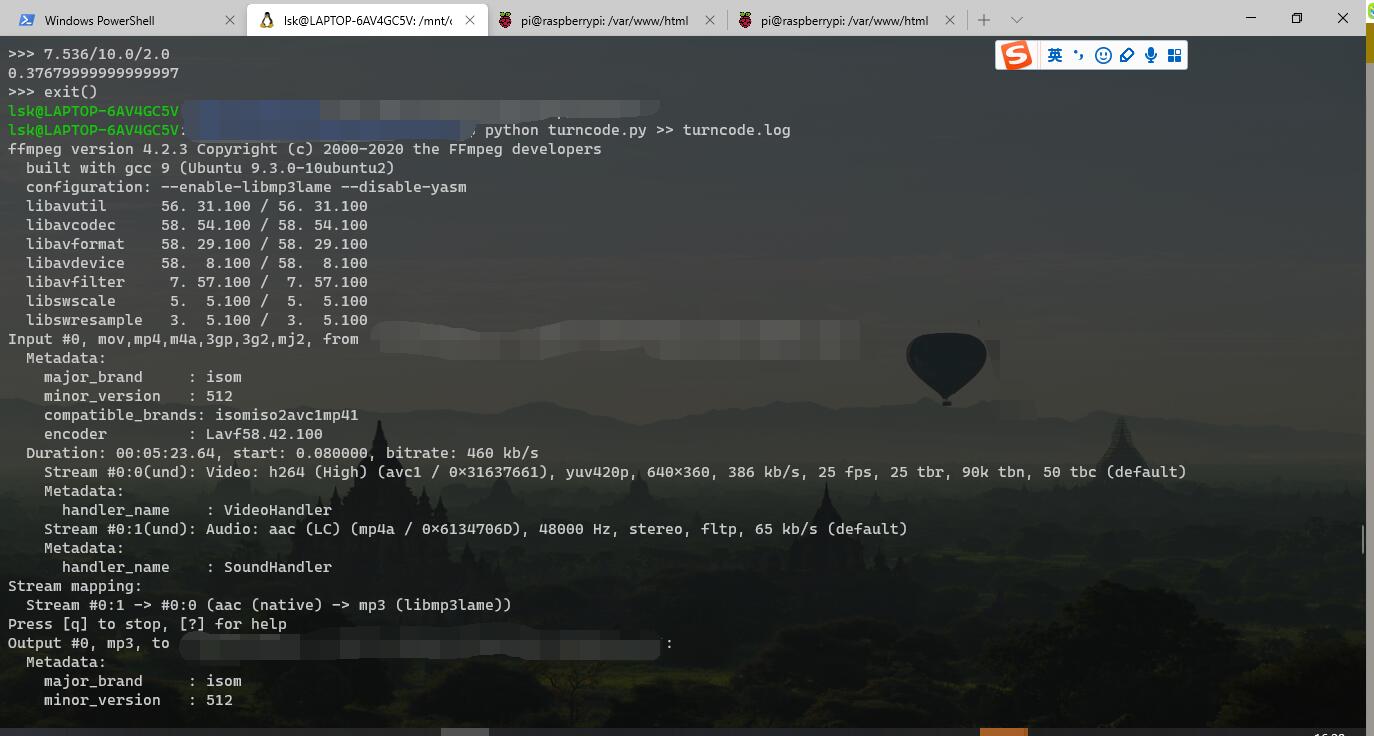The image size is (1374, 736).
Task: Start voice input with the microphone icon
Action: [1151, 56]
